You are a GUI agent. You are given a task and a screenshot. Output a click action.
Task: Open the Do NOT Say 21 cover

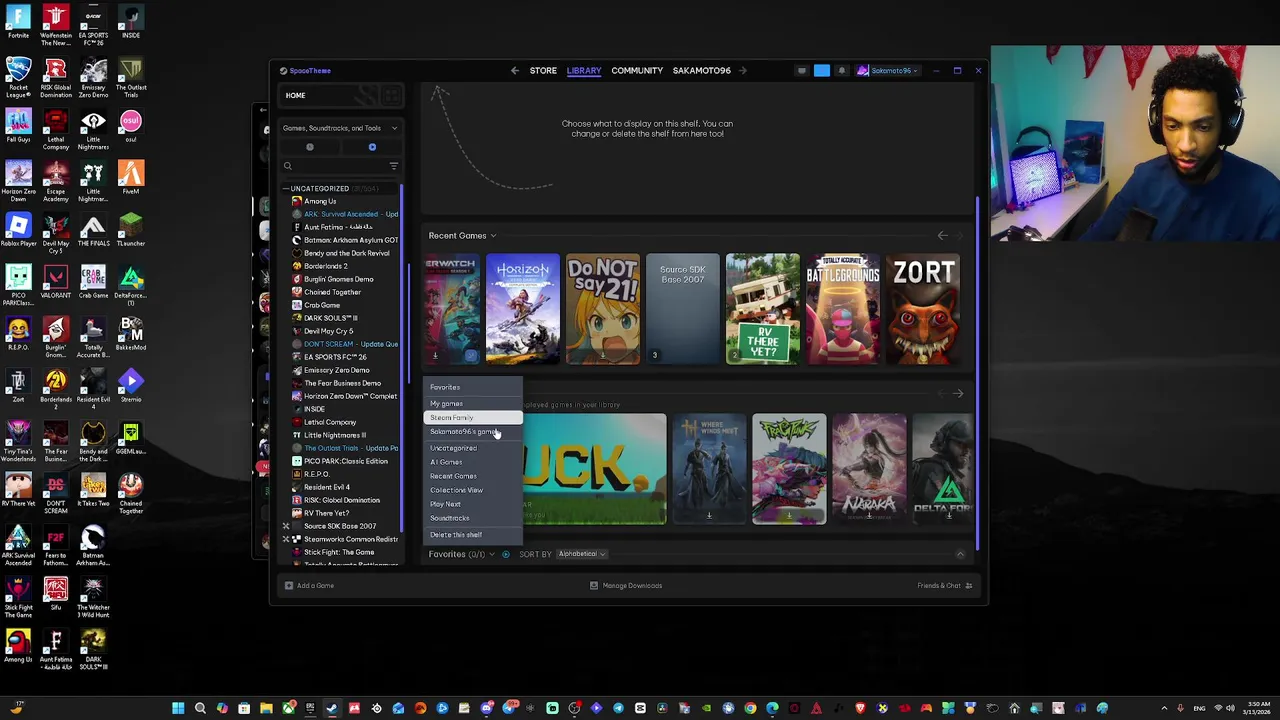602,309
